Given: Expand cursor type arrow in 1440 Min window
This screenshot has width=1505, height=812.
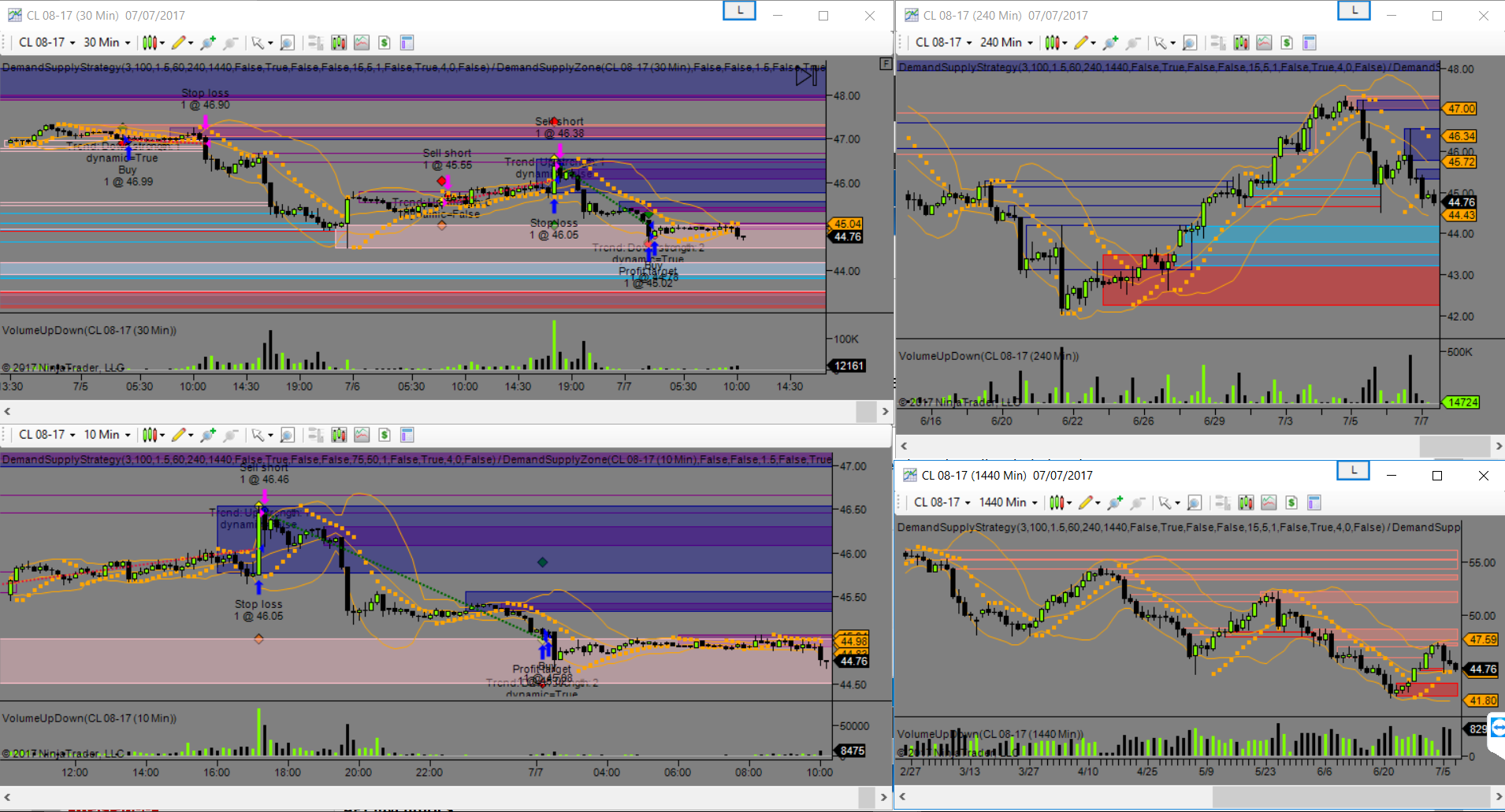Looking at the screenshot, I should [1177, 502].
